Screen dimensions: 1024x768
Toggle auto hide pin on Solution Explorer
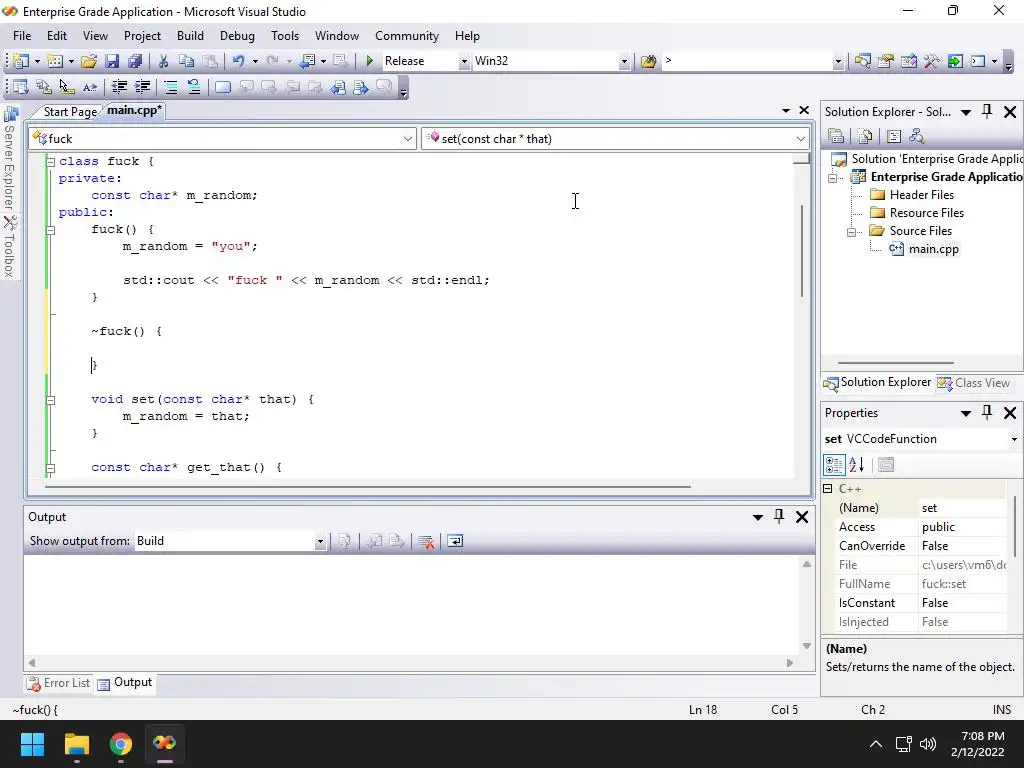(987, 112)
